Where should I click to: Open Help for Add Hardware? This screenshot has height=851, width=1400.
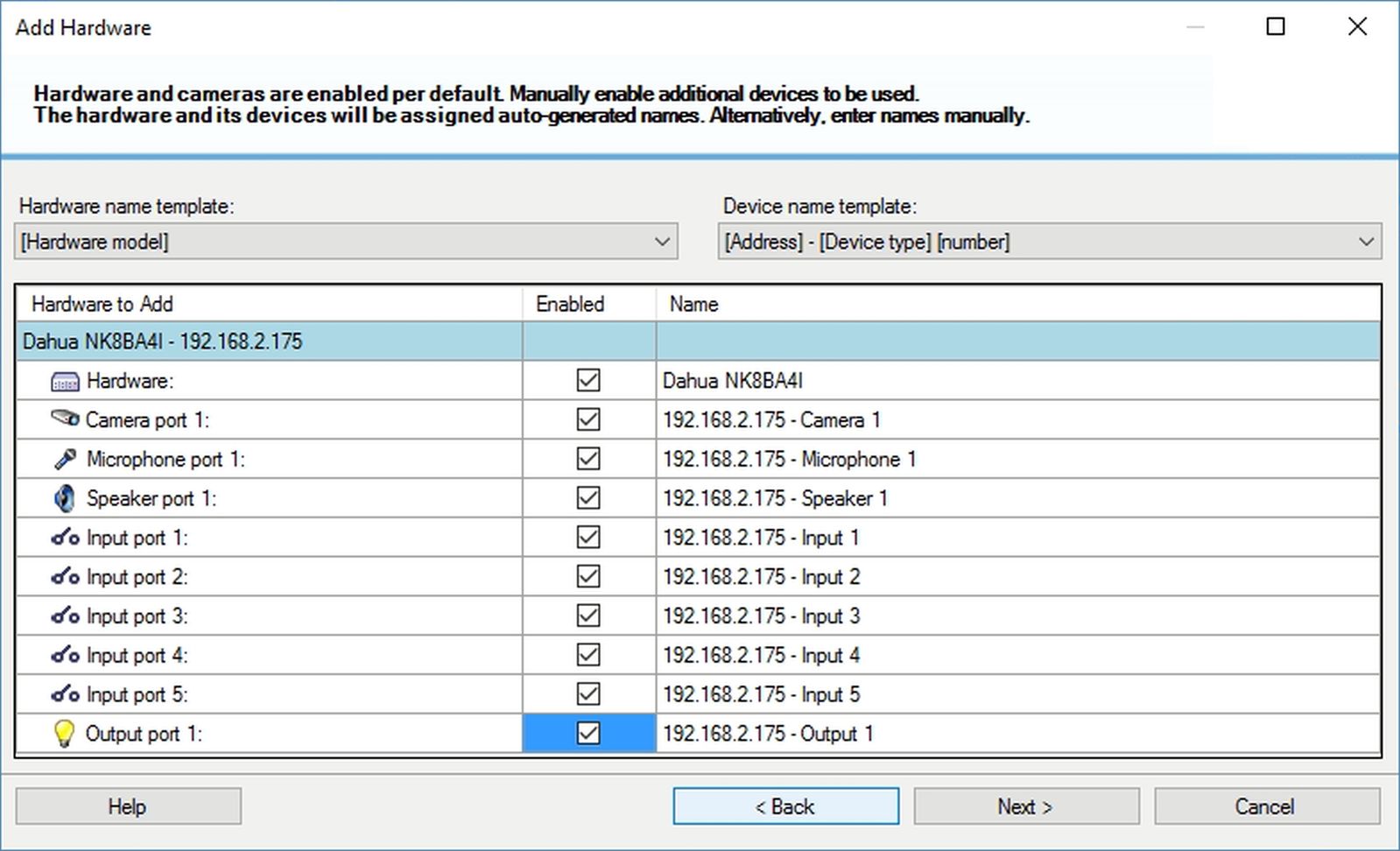coord(128,806)
